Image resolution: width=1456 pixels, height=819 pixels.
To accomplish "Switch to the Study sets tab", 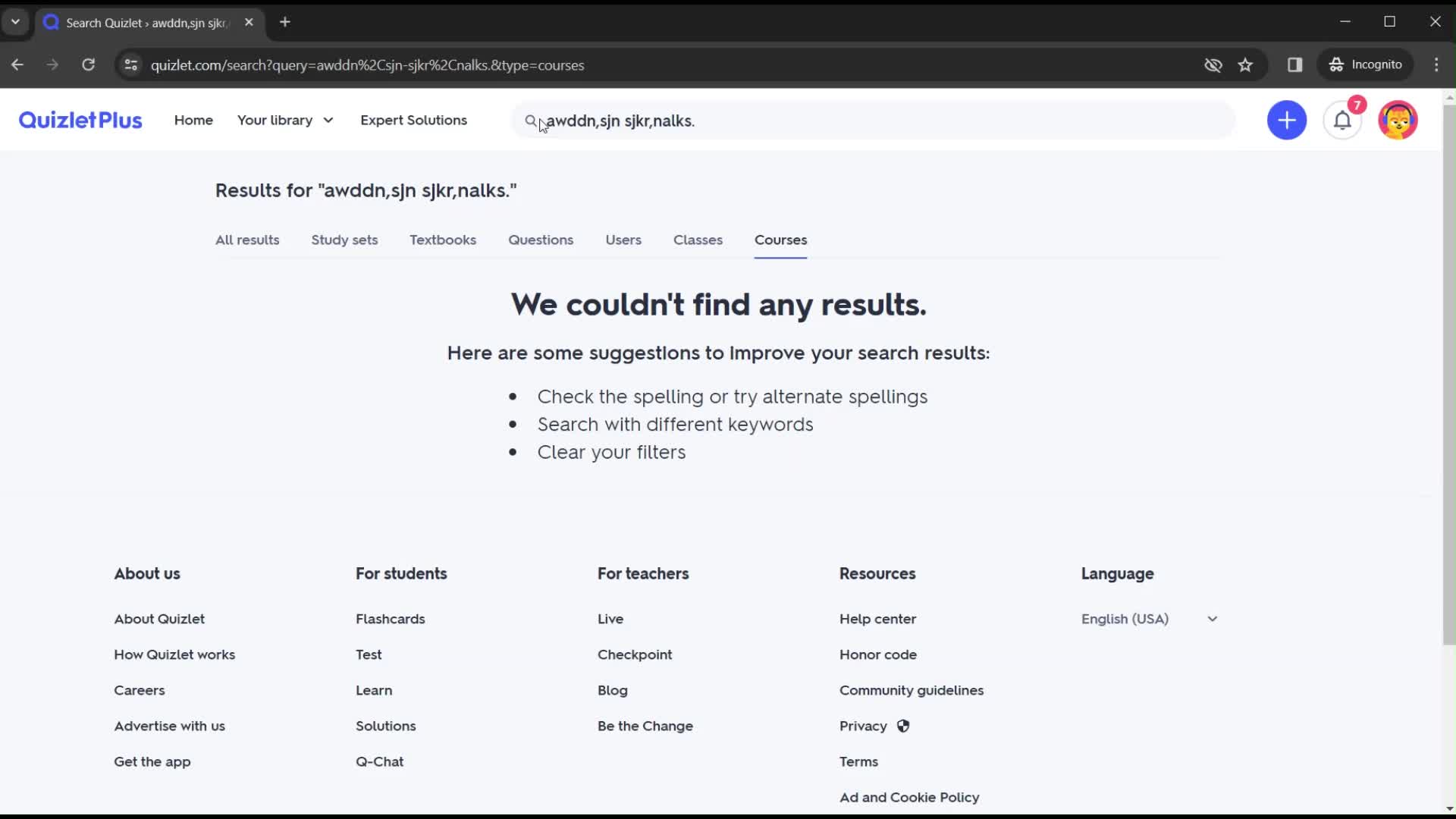I will coord(344,239).
